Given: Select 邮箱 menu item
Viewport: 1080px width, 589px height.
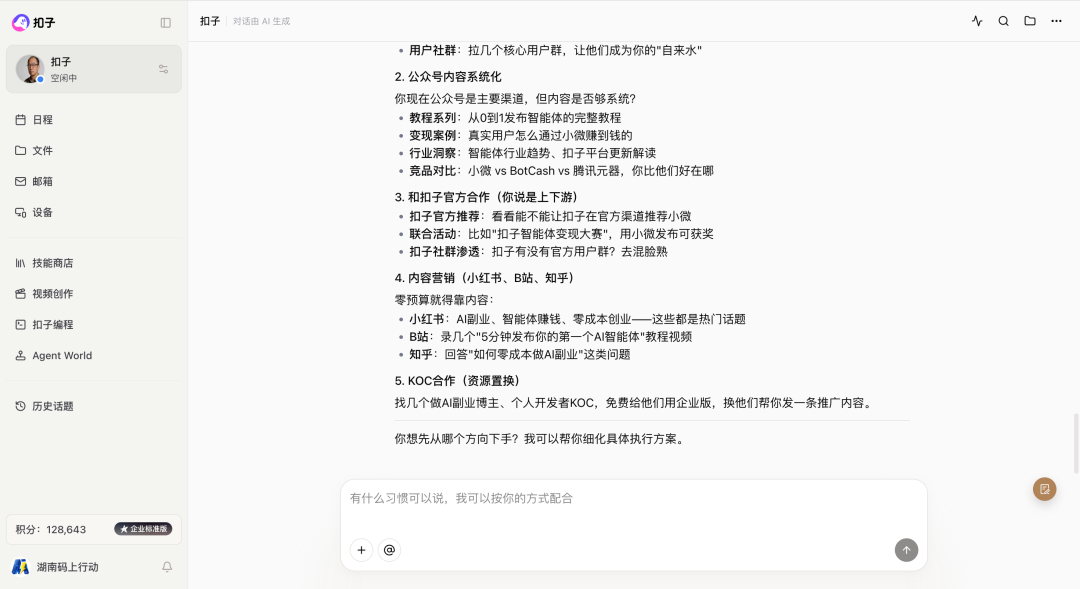Looking at the screenshot, I should 94,181.
